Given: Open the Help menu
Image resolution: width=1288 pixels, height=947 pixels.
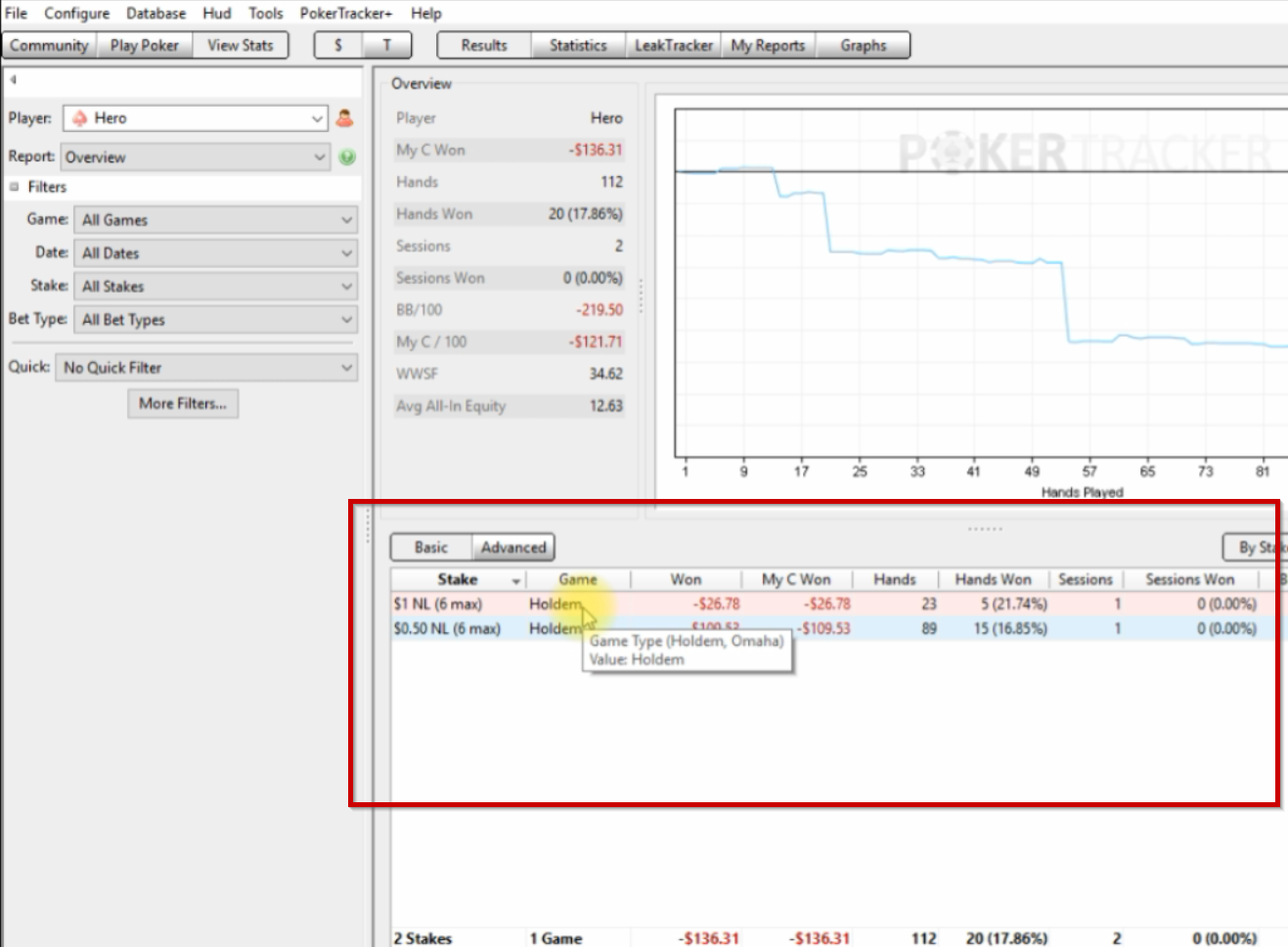Looking at the screenshot, I should click(425, 14).
